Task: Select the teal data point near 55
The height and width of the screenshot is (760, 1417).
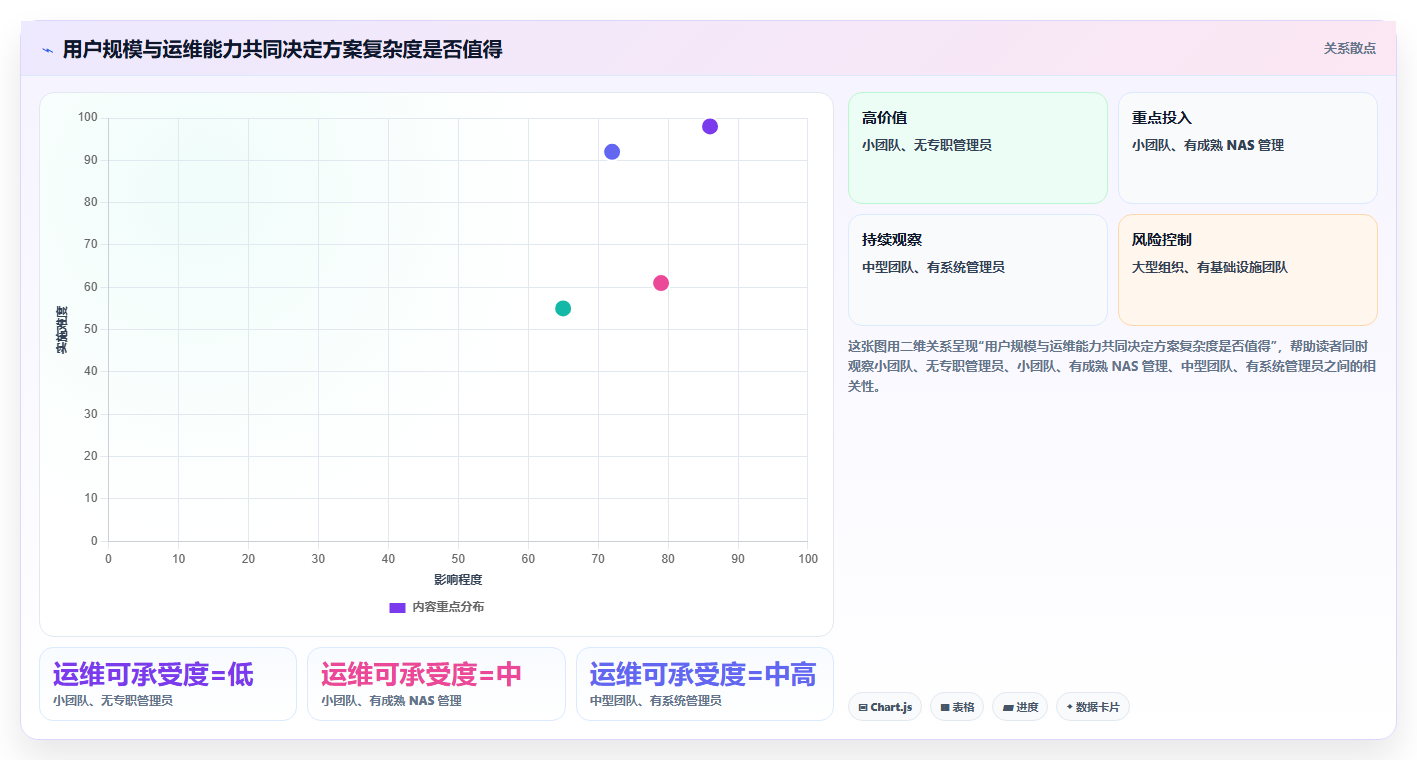Action: (563, 308)
